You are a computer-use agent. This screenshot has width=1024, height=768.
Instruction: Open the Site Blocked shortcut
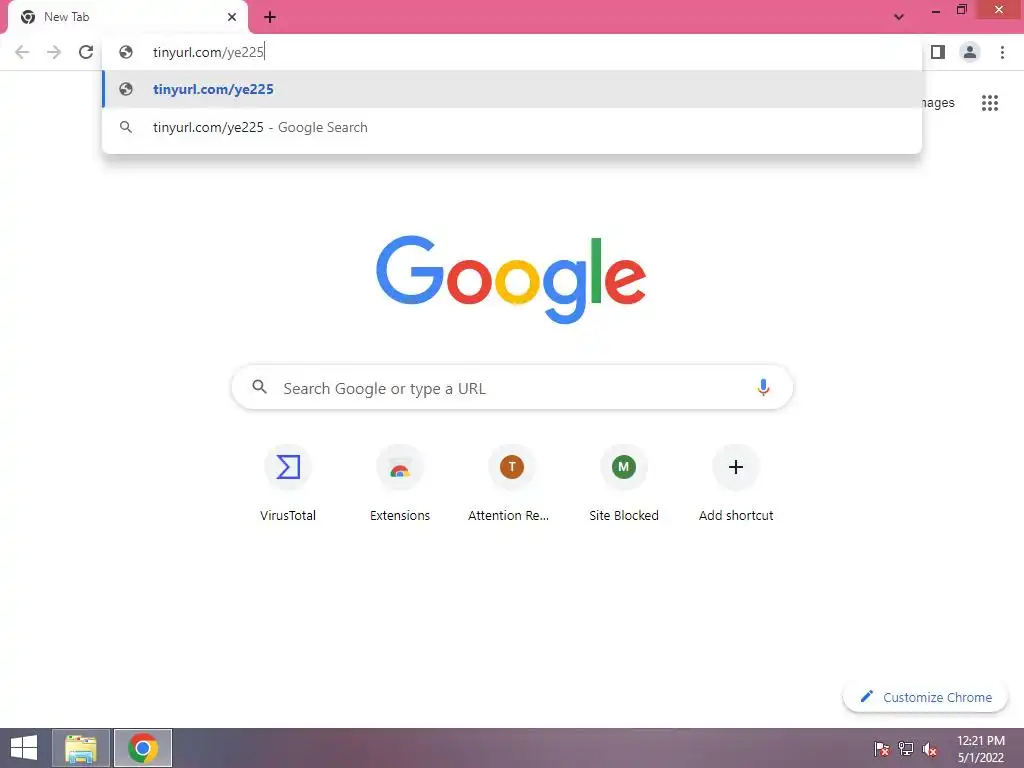tap(624, 485)
